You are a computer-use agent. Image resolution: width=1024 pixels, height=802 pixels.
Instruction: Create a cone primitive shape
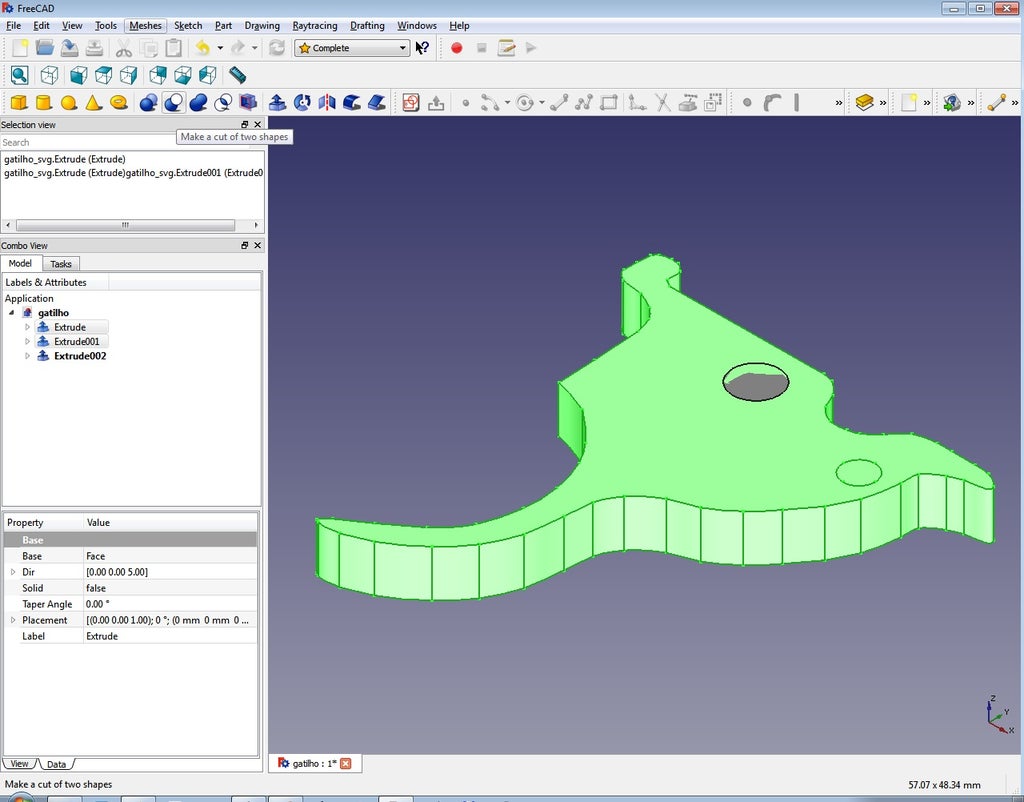[x=93, y=102]
